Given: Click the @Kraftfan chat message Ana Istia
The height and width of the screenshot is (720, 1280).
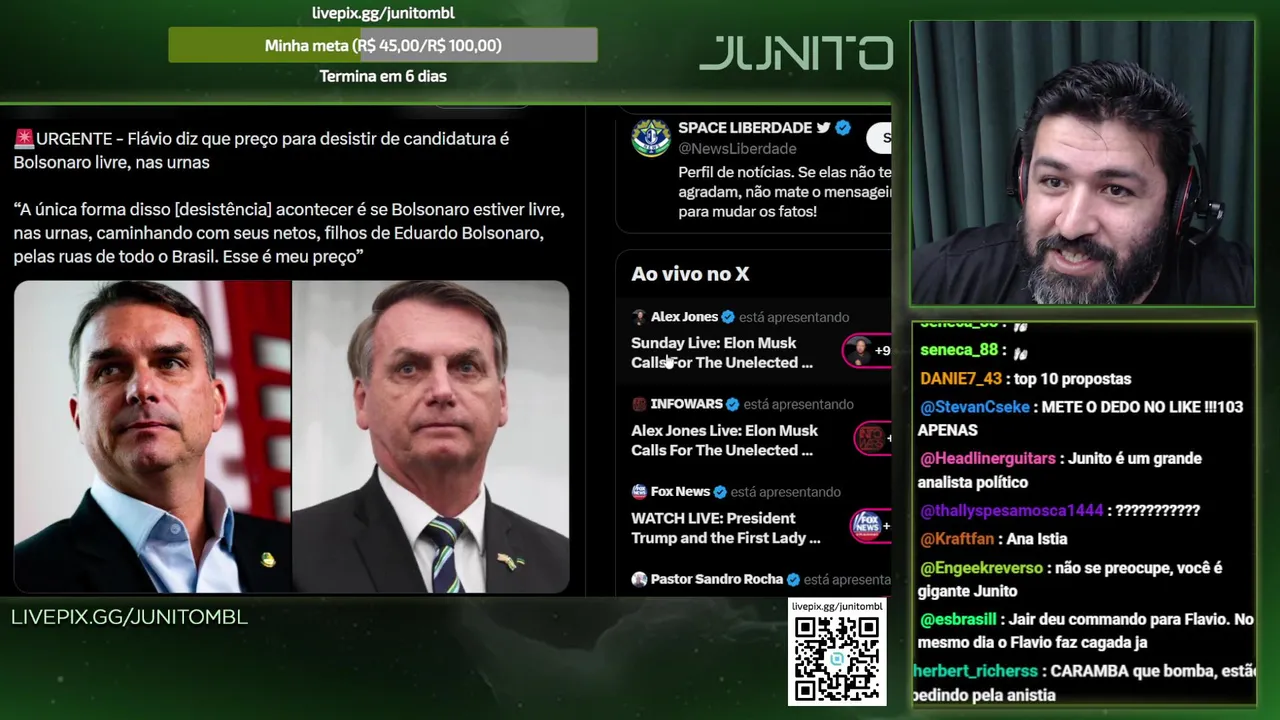Looking at the screenshot, I should 1037,539.
